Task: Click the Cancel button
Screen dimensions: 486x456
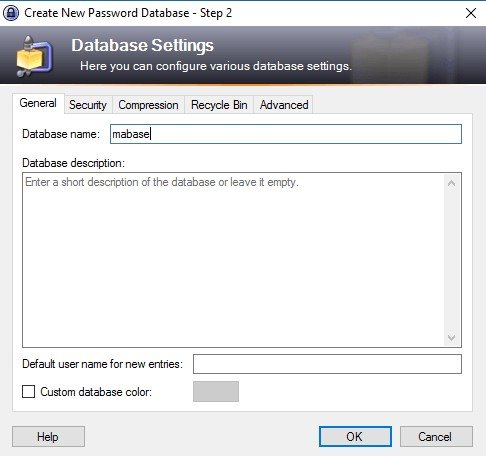Action: point(436,437)
